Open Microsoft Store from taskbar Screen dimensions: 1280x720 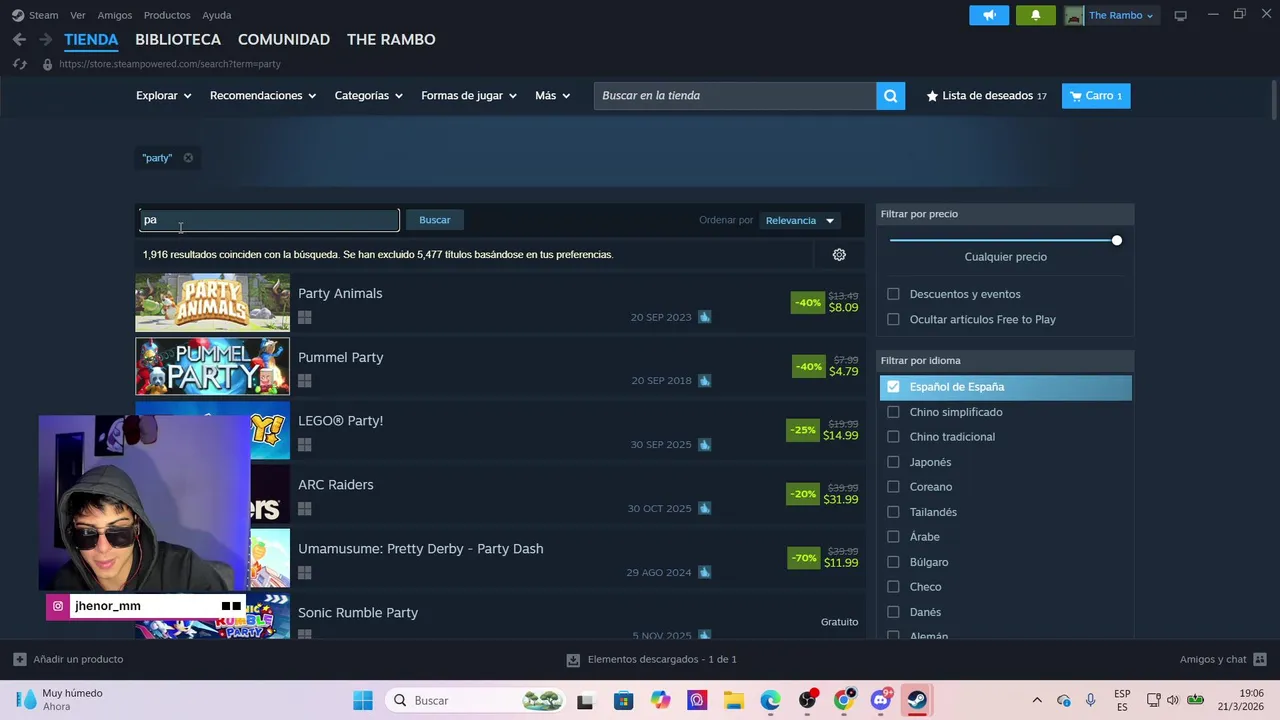623,700
